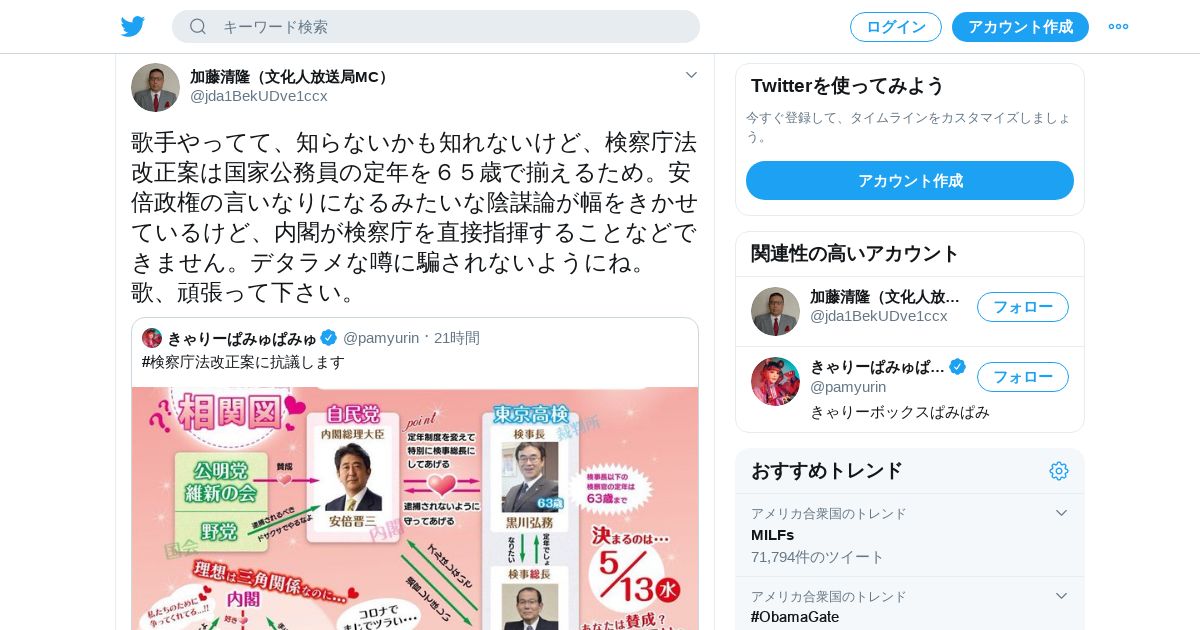Follow @pamyurin with フォロー button

(x=1023, y=377)
